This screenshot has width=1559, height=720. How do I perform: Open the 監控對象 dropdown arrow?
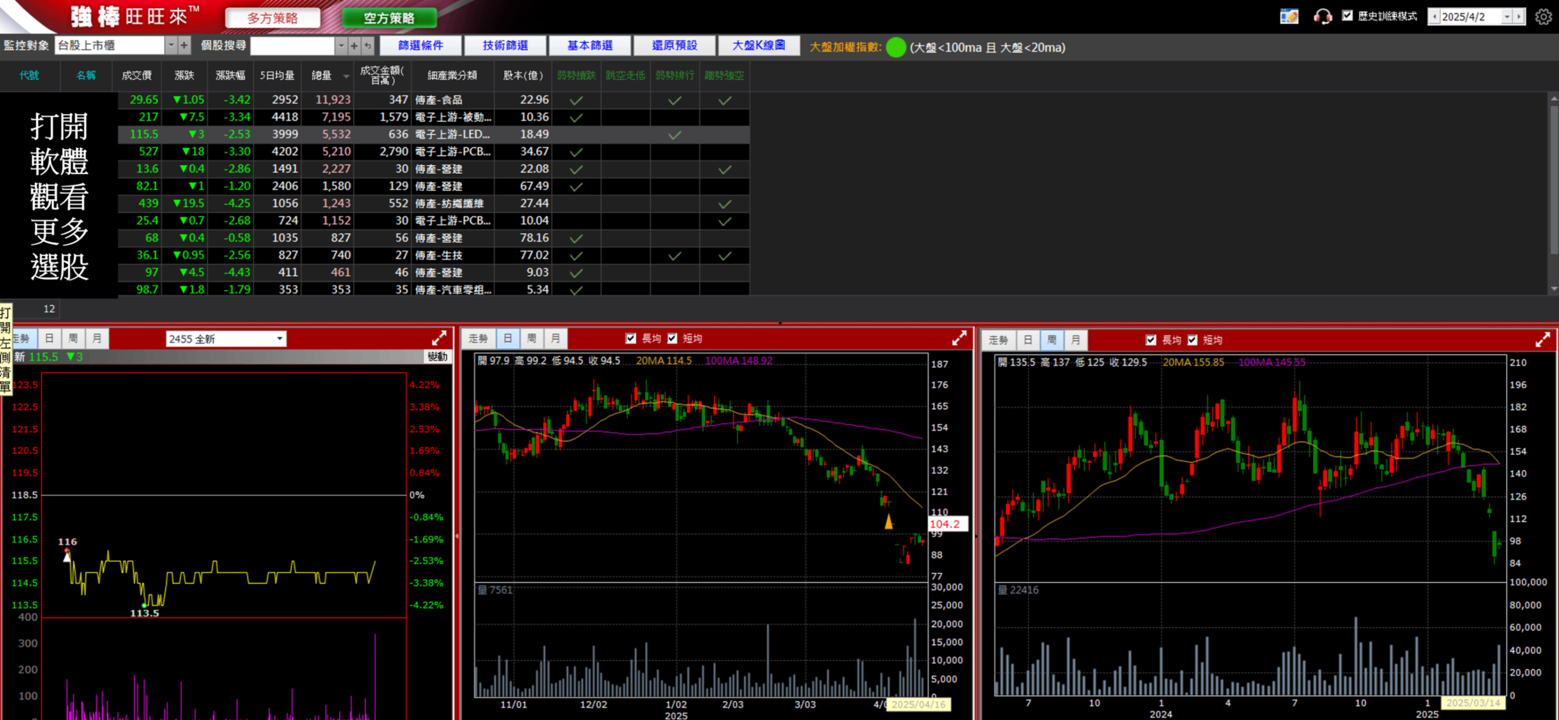point(171,46)
